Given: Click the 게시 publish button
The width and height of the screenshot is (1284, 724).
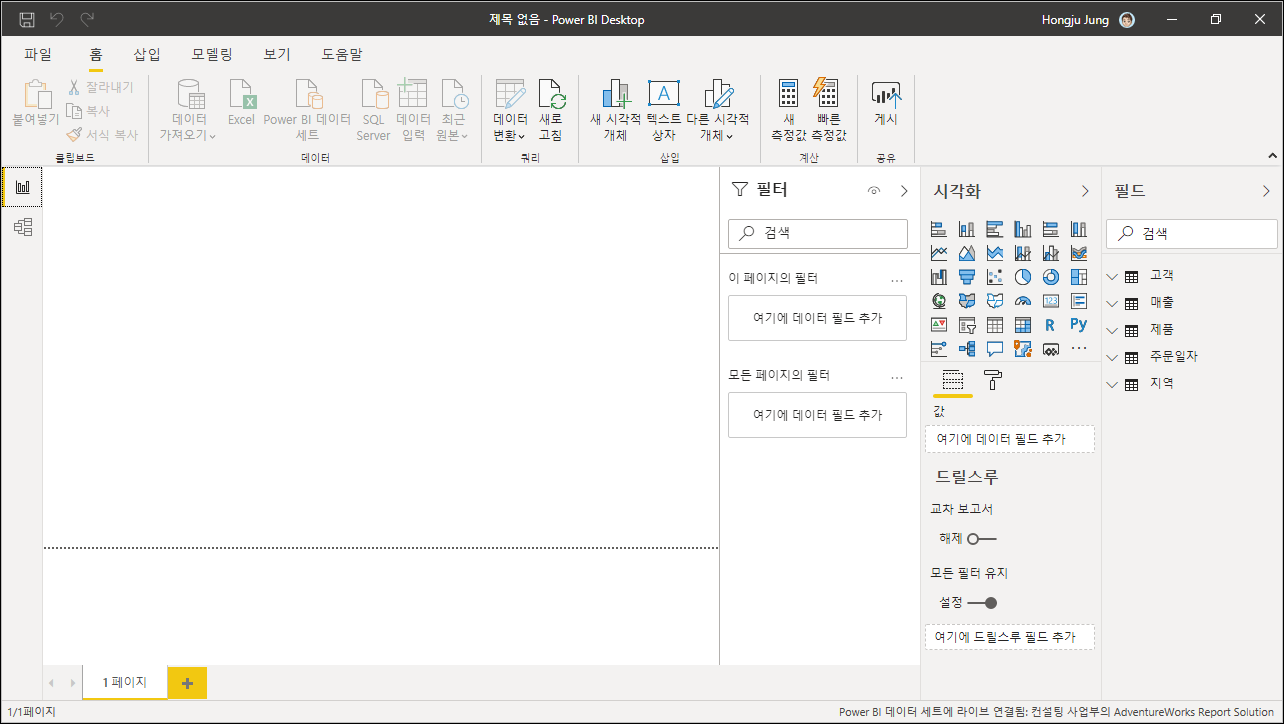Looking at the screenshot, I should [x=886, y=104].
